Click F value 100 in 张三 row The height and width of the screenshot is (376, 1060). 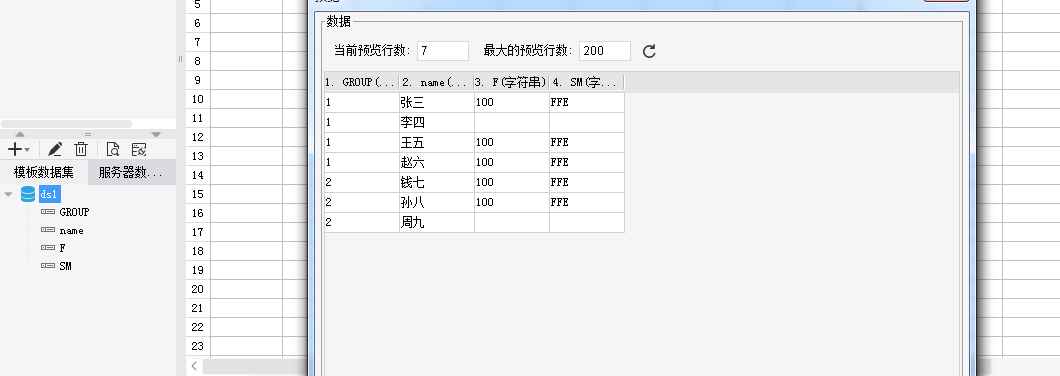click(512, 103)
